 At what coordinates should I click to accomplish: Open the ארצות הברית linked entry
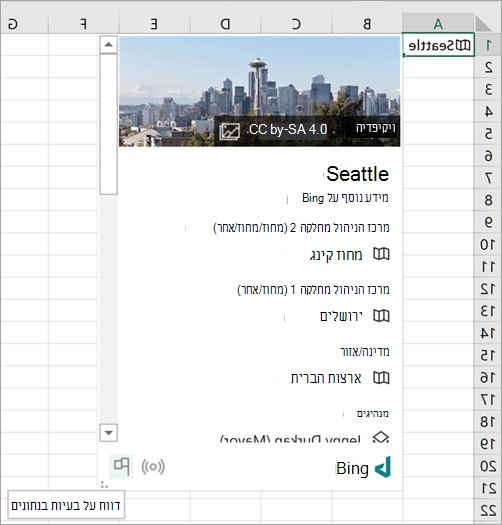[x=326, y=378]
